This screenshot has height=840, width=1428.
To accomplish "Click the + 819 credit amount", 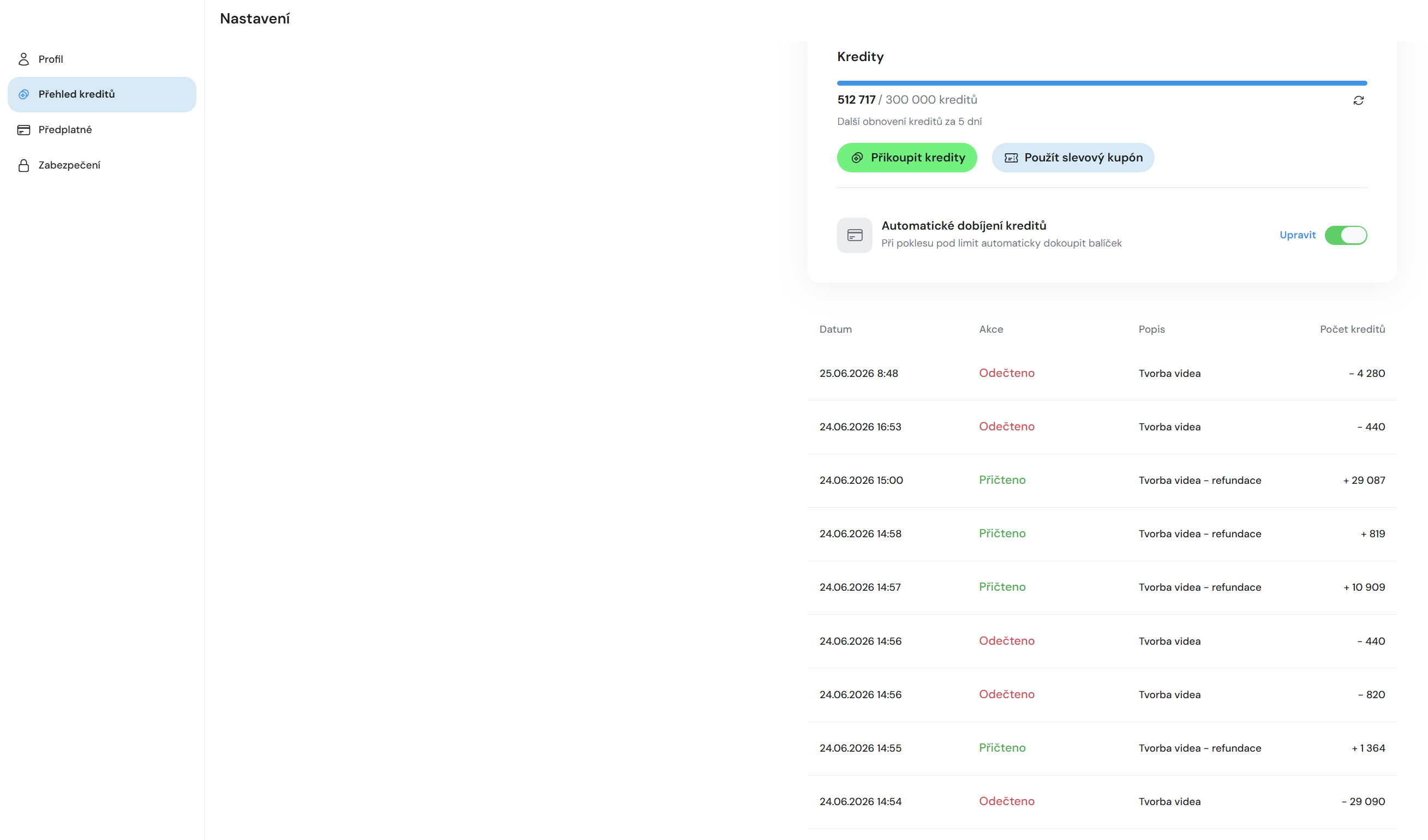I will tap(1372, 533).
